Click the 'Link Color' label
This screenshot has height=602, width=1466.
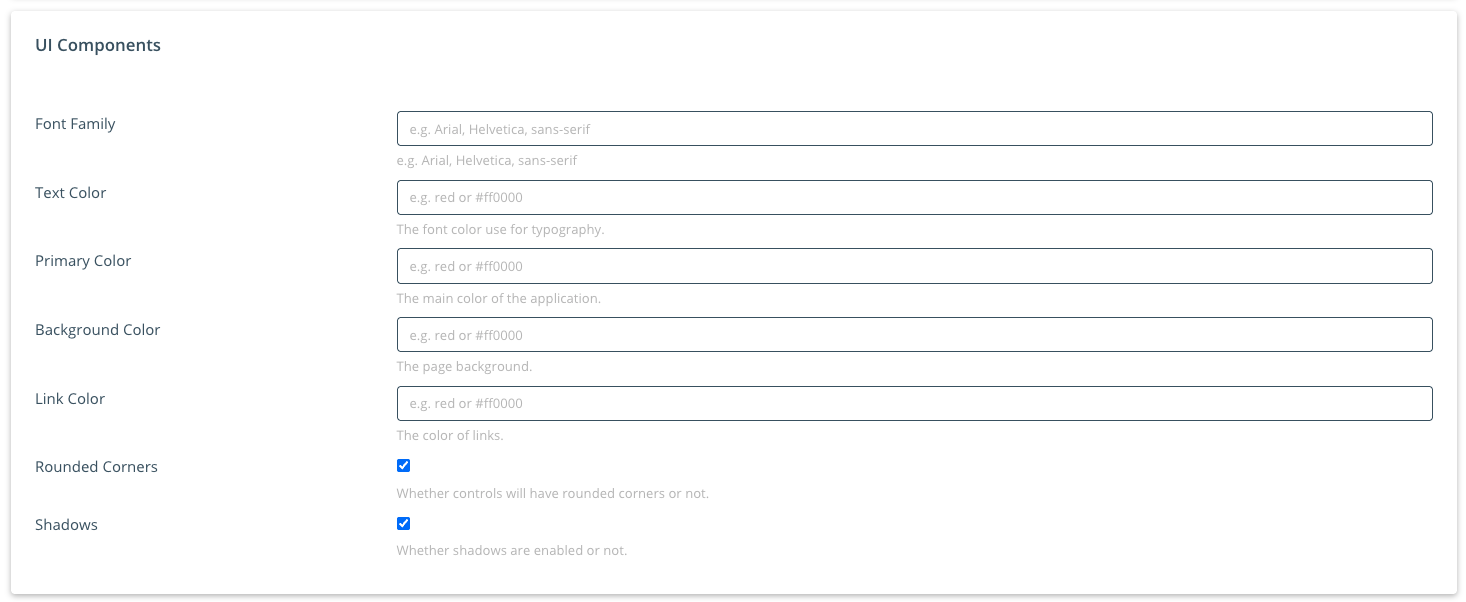[70, 399]
